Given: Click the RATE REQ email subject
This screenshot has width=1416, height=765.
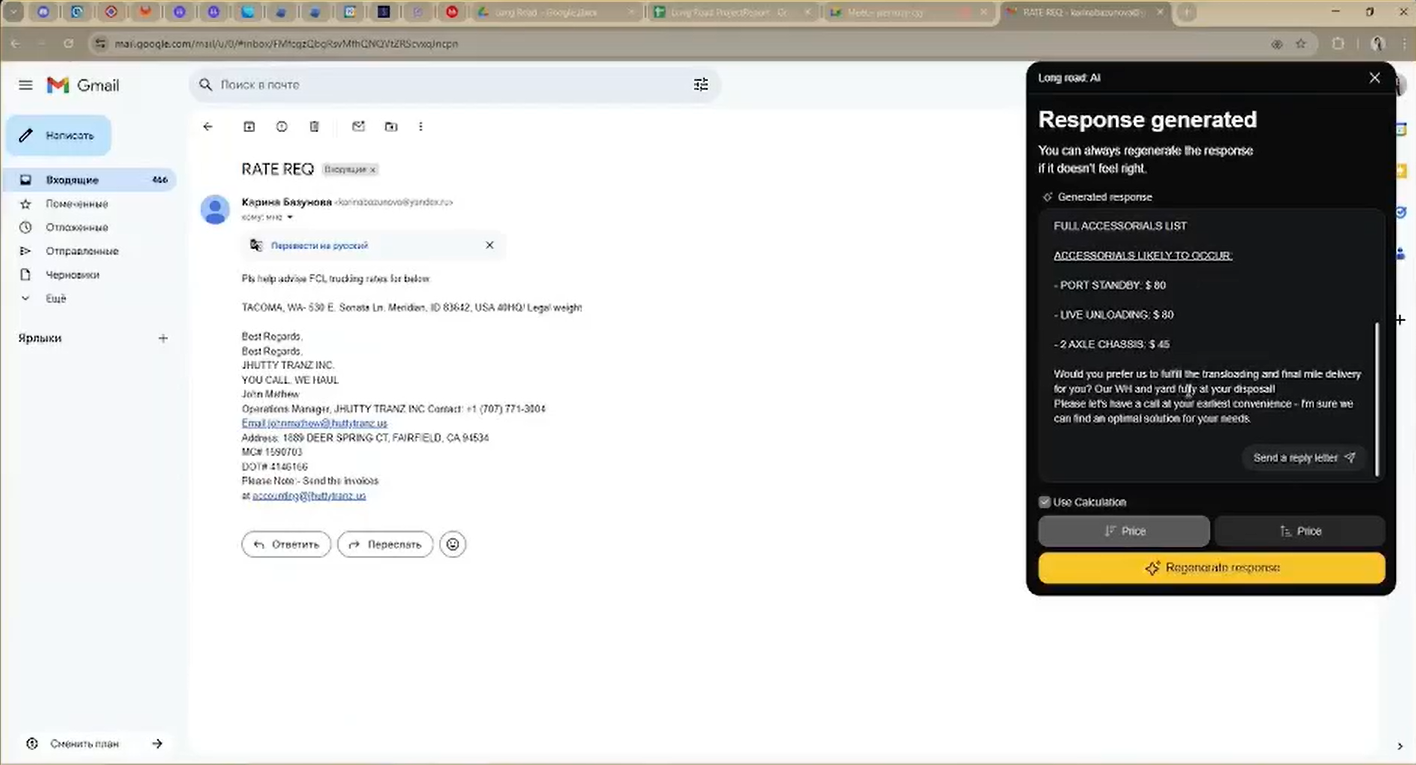Looking at the screenshot, I should [278, 169].
